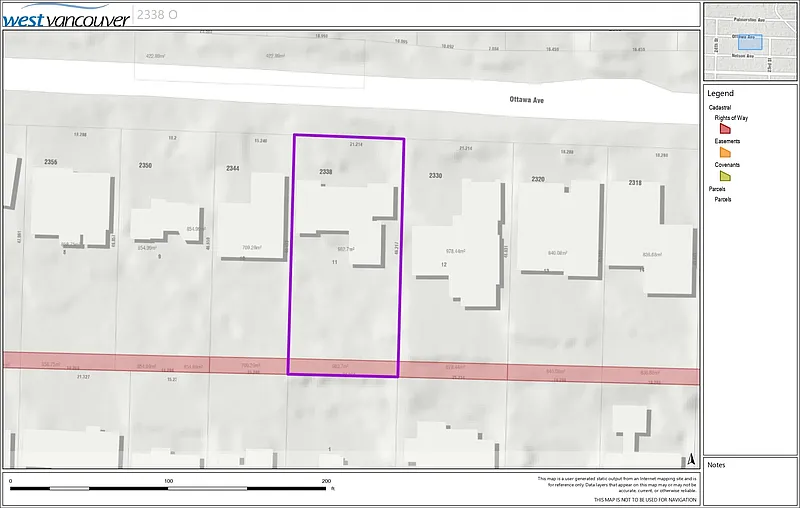Click the 2356 address label
800x508 pixels.
point(51,162)
